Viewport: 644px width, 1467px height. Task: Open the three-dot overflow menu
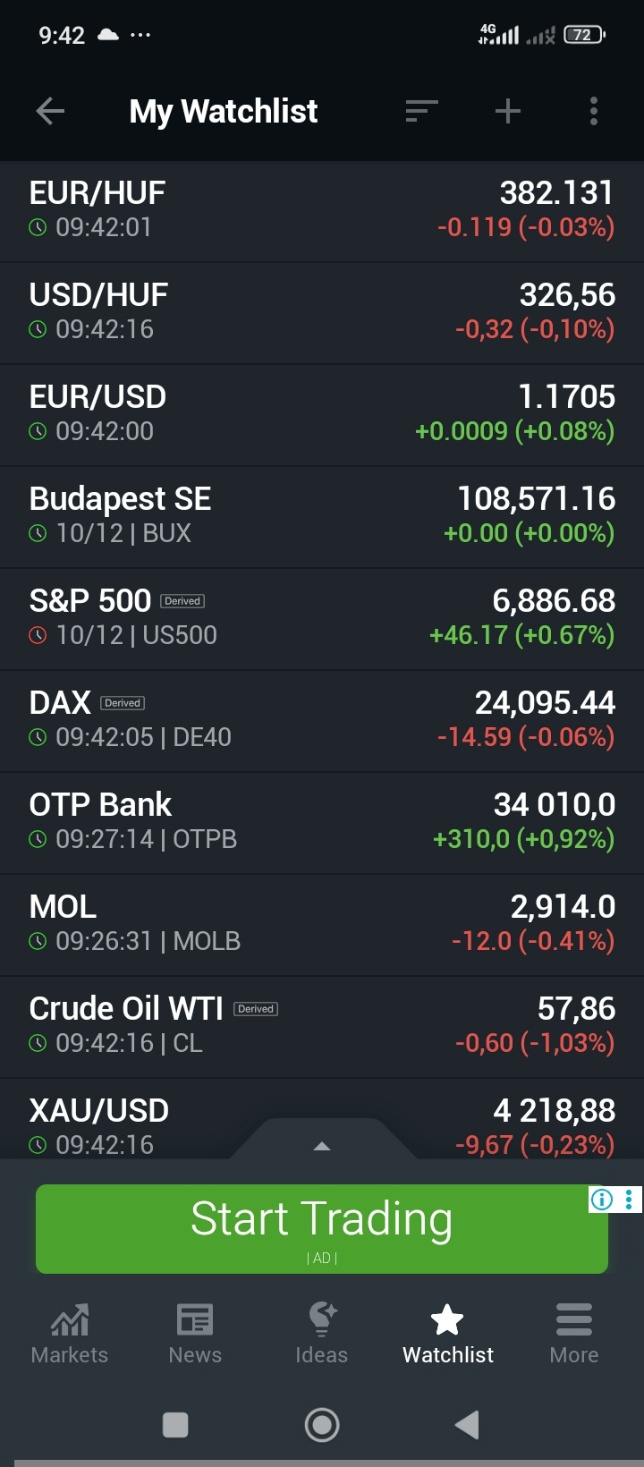pyautogui.click(x=594, y=111)
